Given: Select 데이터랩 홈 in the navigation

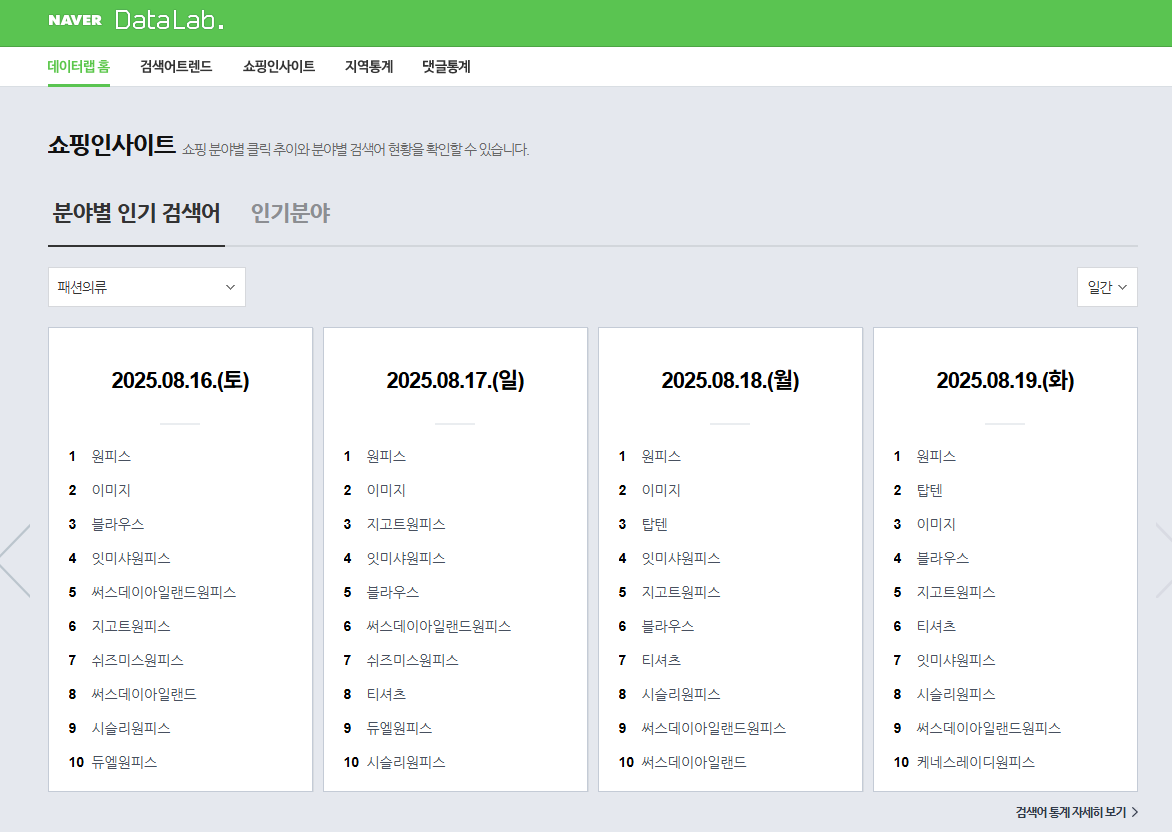Looking at the screenshot, I should tap(79, 66).
